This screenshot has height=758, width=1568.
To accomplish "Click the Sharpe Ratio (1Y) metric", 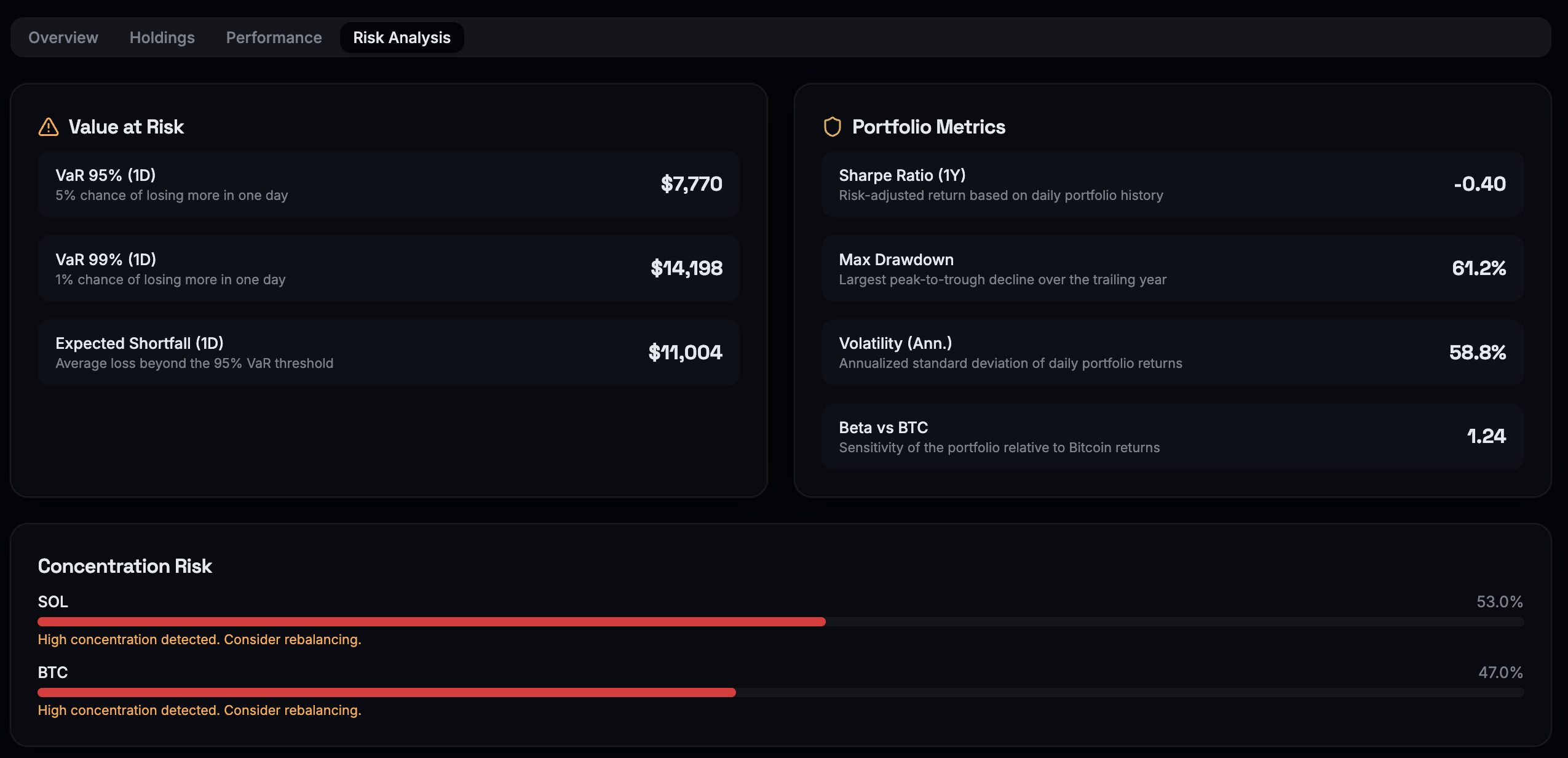I will coord(1171,184).
